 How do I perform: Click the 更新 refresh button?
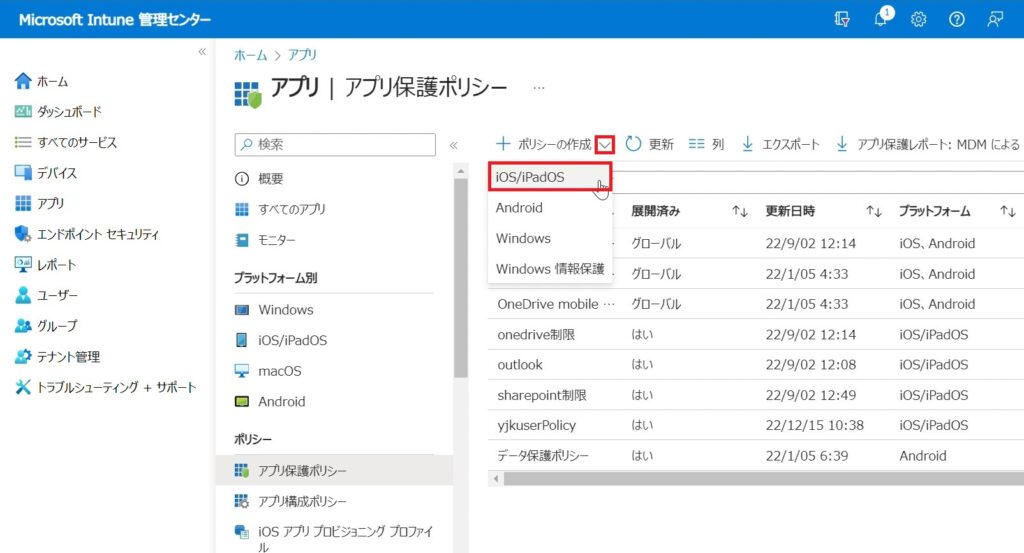coord(649,144)
